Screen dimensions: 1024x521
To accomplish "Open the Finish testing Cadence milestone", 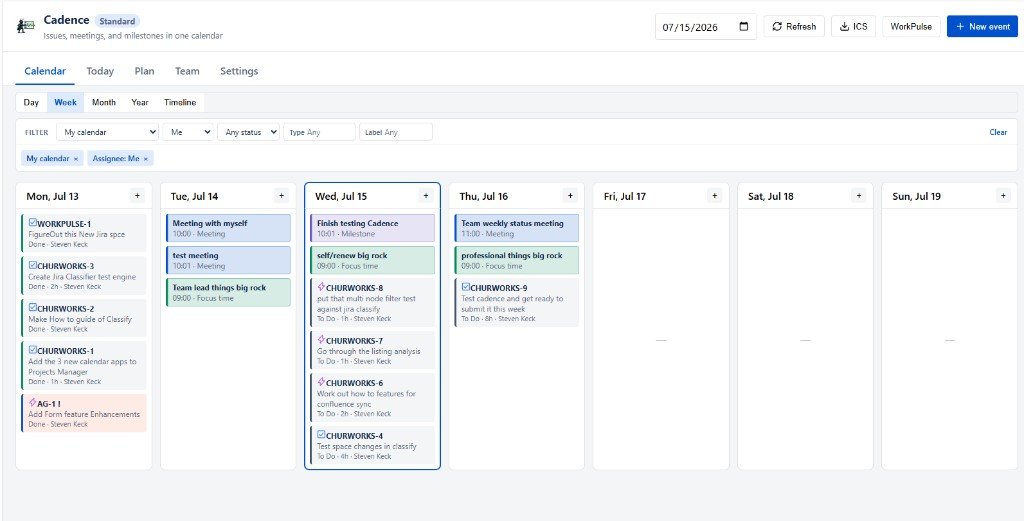I will [x=372, y=228].
